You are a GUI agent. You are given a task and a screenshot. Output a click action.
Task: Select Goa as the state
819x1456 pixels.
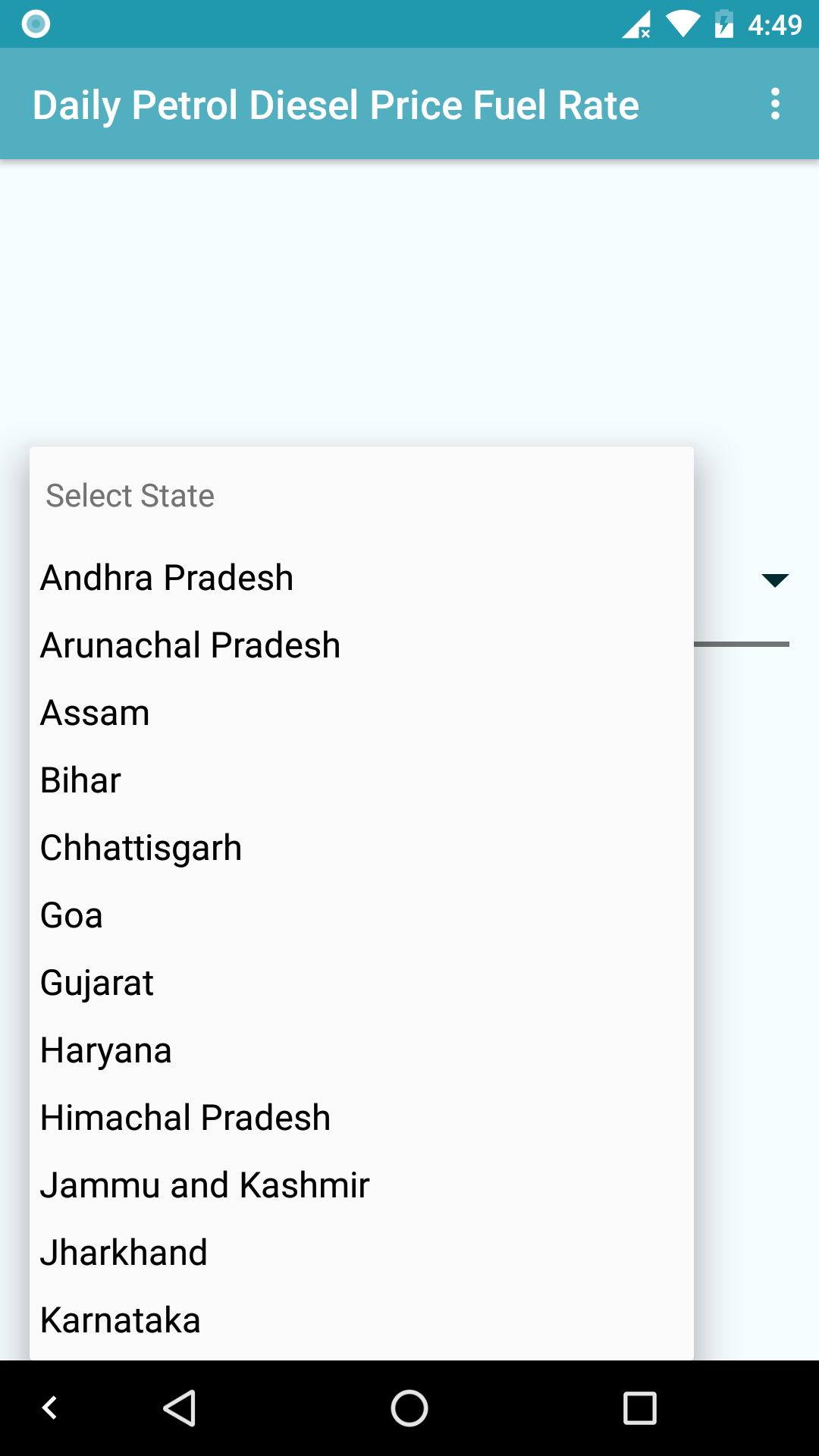(x=71, y=915)
